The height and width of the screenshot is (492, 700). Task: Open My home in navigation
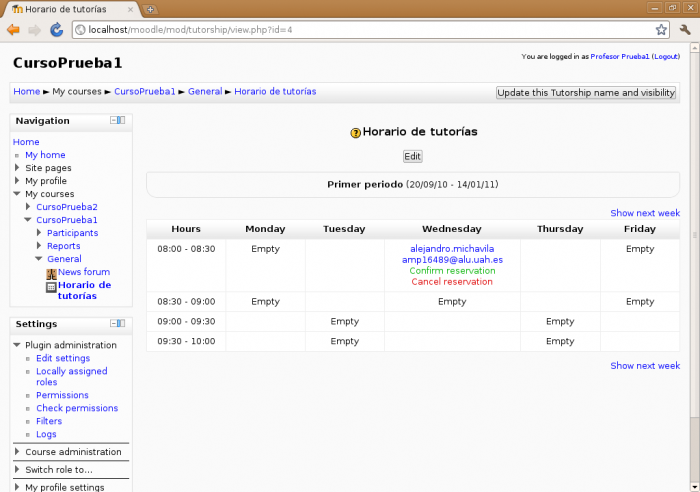45,155
